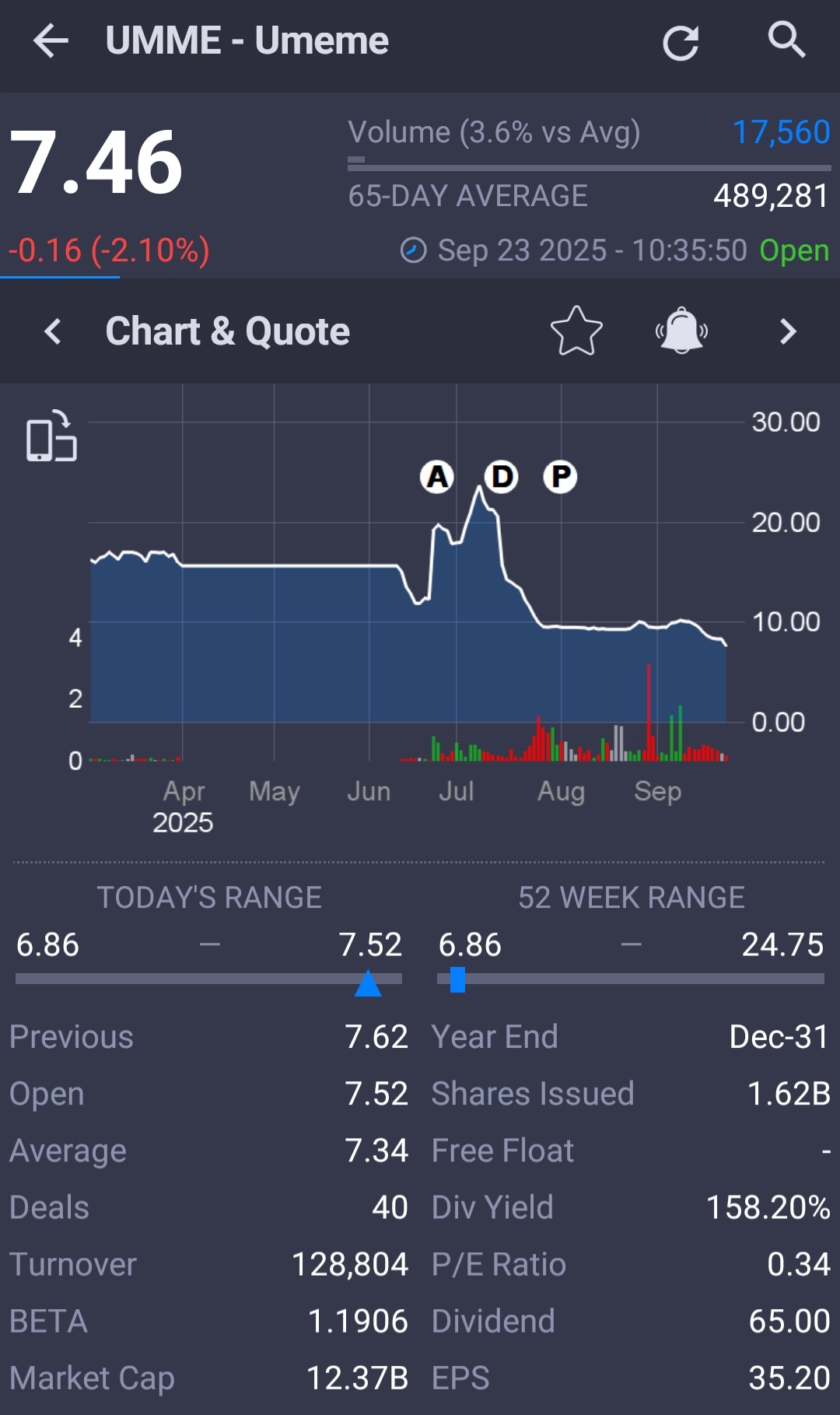The width and height of the screenshot is (840, 1415).
Task: Go to previous section with left chevron
Action: pyautogui.click(x=53, y=331)
